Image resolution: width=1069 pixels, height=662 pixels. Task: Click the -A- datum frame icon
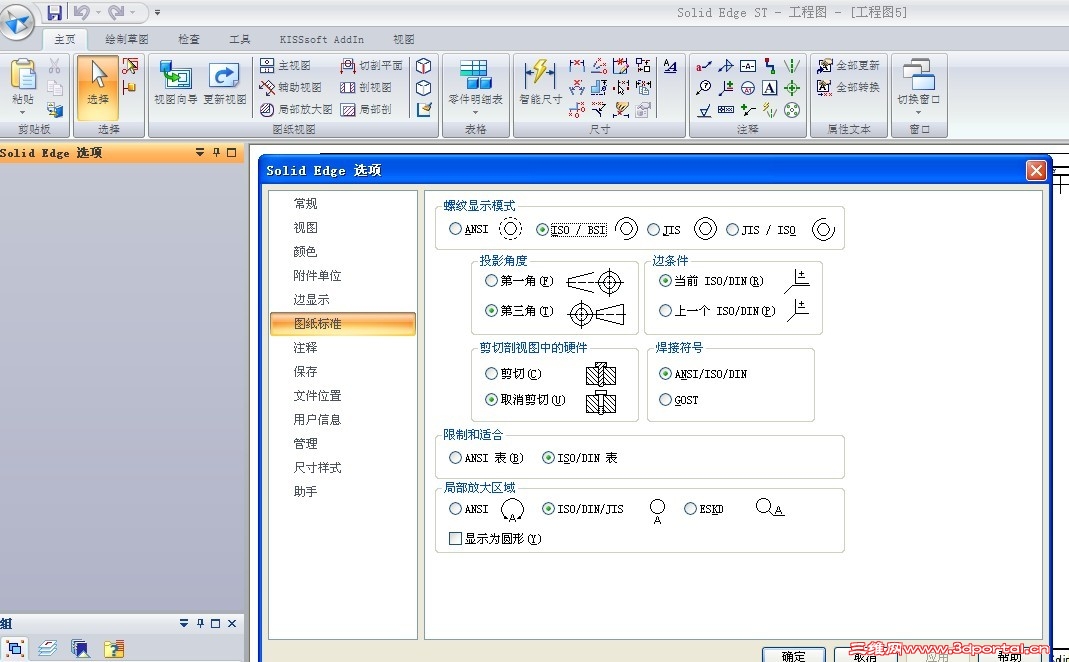[x=748, y=66]
